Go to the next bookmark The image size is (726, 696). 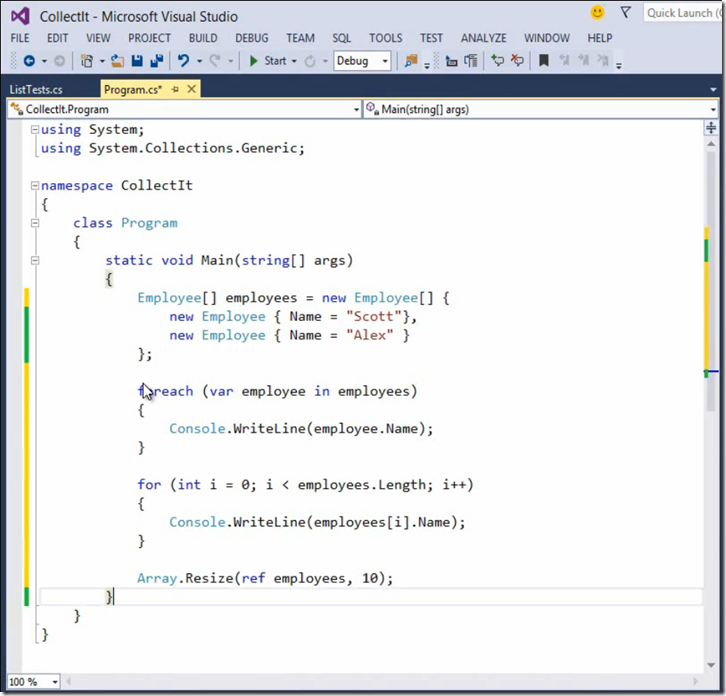[583, 61]
